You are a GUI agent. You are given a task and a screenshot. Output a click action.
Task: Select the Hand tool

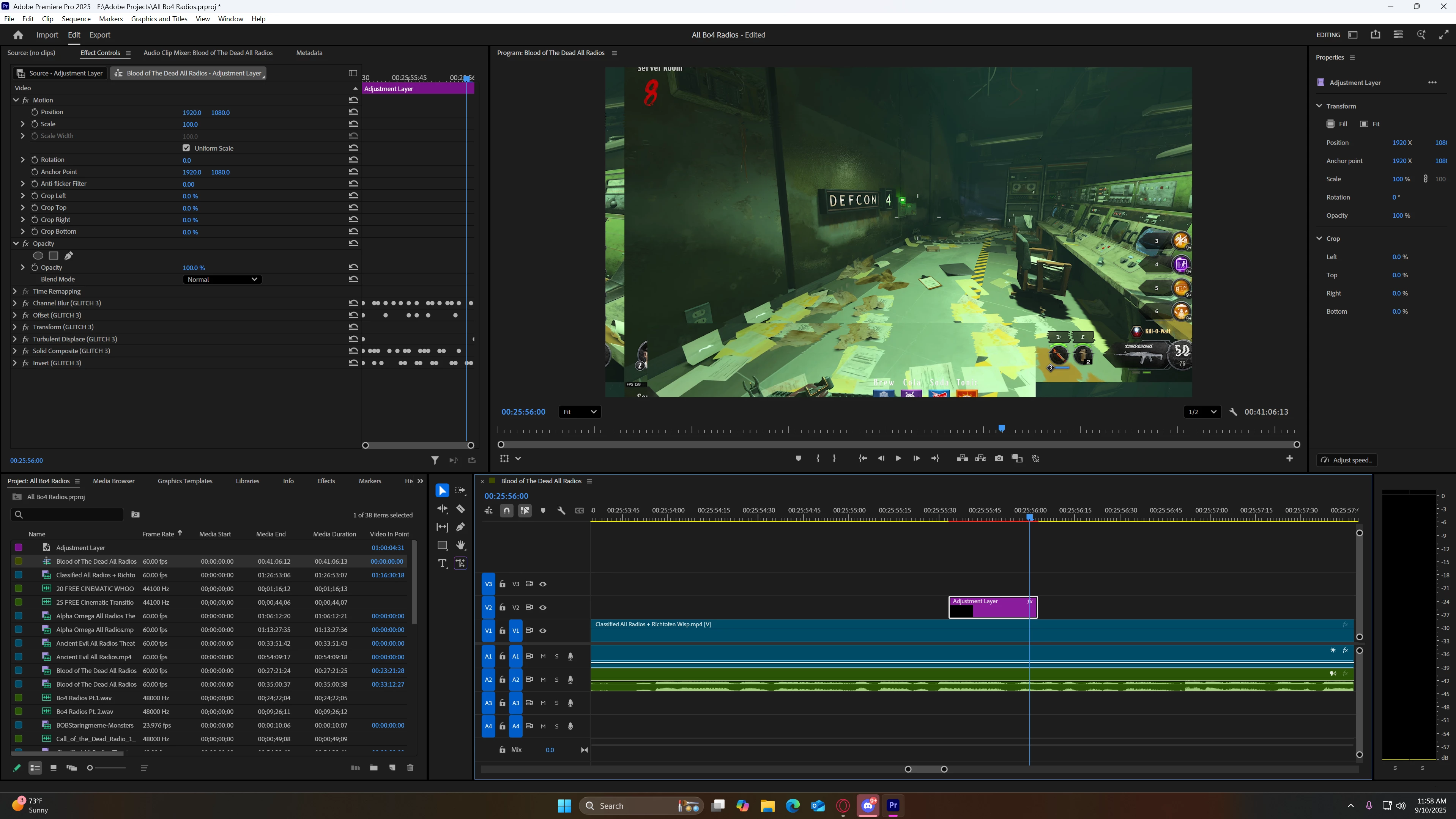click(461, 545)
